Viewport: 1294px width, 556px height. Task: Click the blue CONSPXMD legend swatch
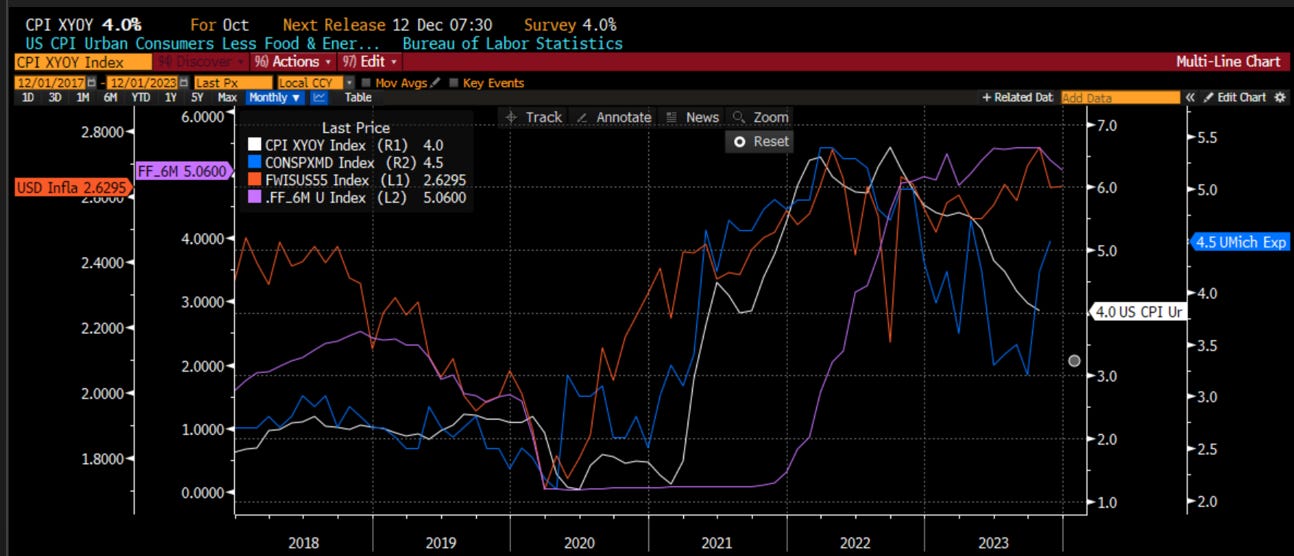pyautogui.click(x=254, y=163)
